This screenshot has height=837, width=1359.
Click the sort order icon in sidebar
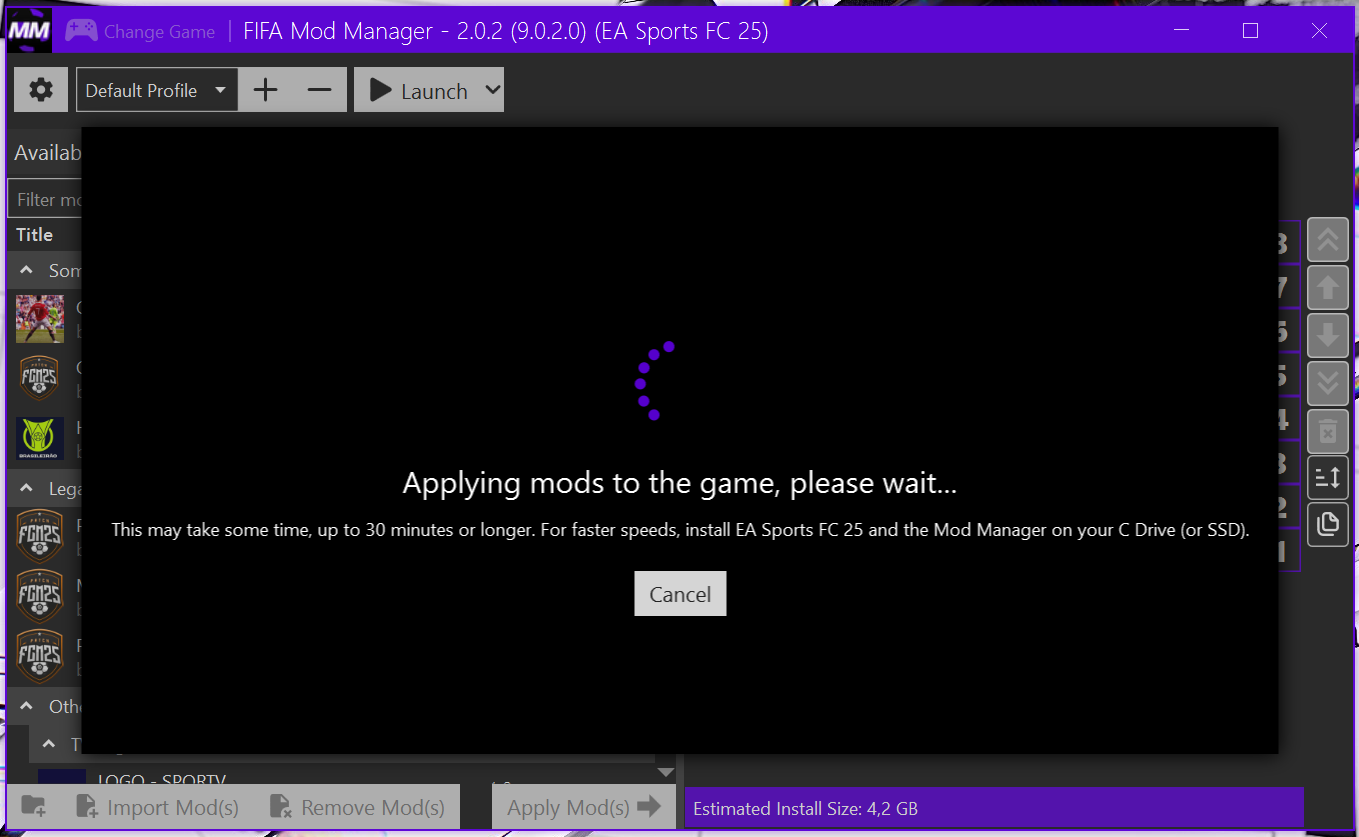[x=1327, y=478]
